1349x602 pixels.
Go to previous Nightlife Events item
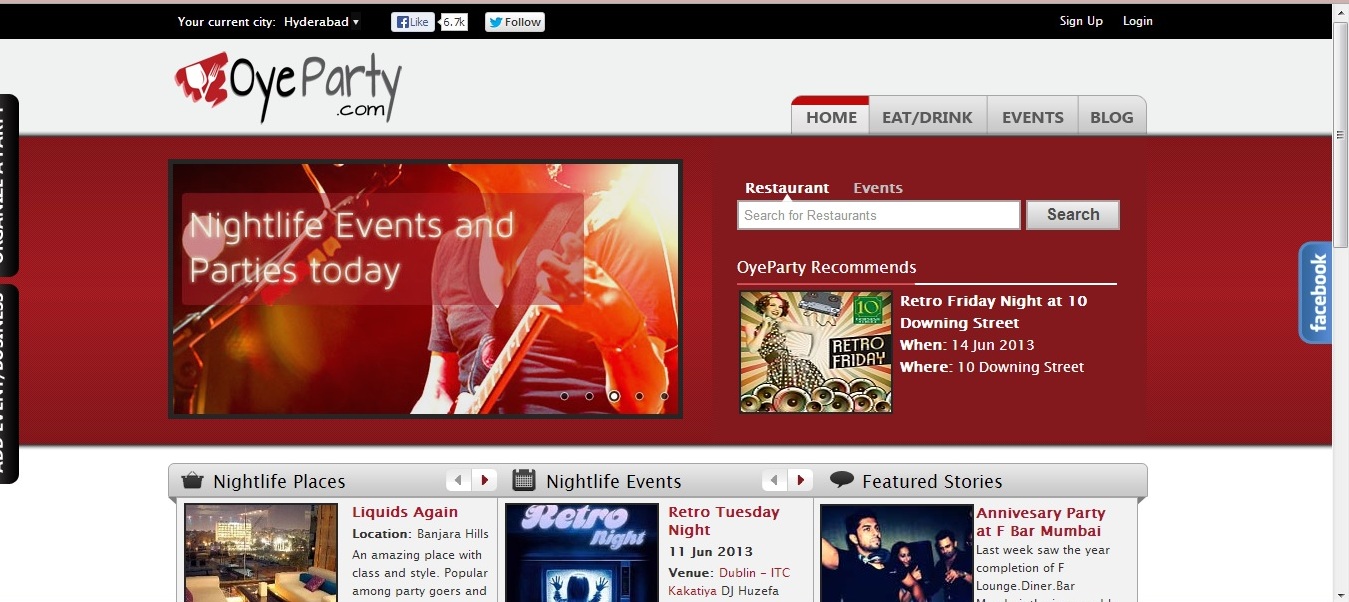tap(775, 481)
